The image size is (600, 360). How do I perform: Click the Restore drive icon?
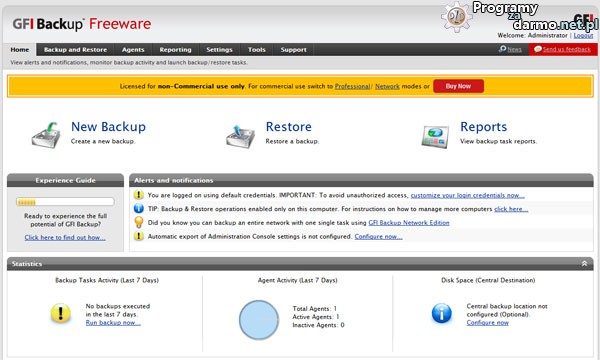240,136
